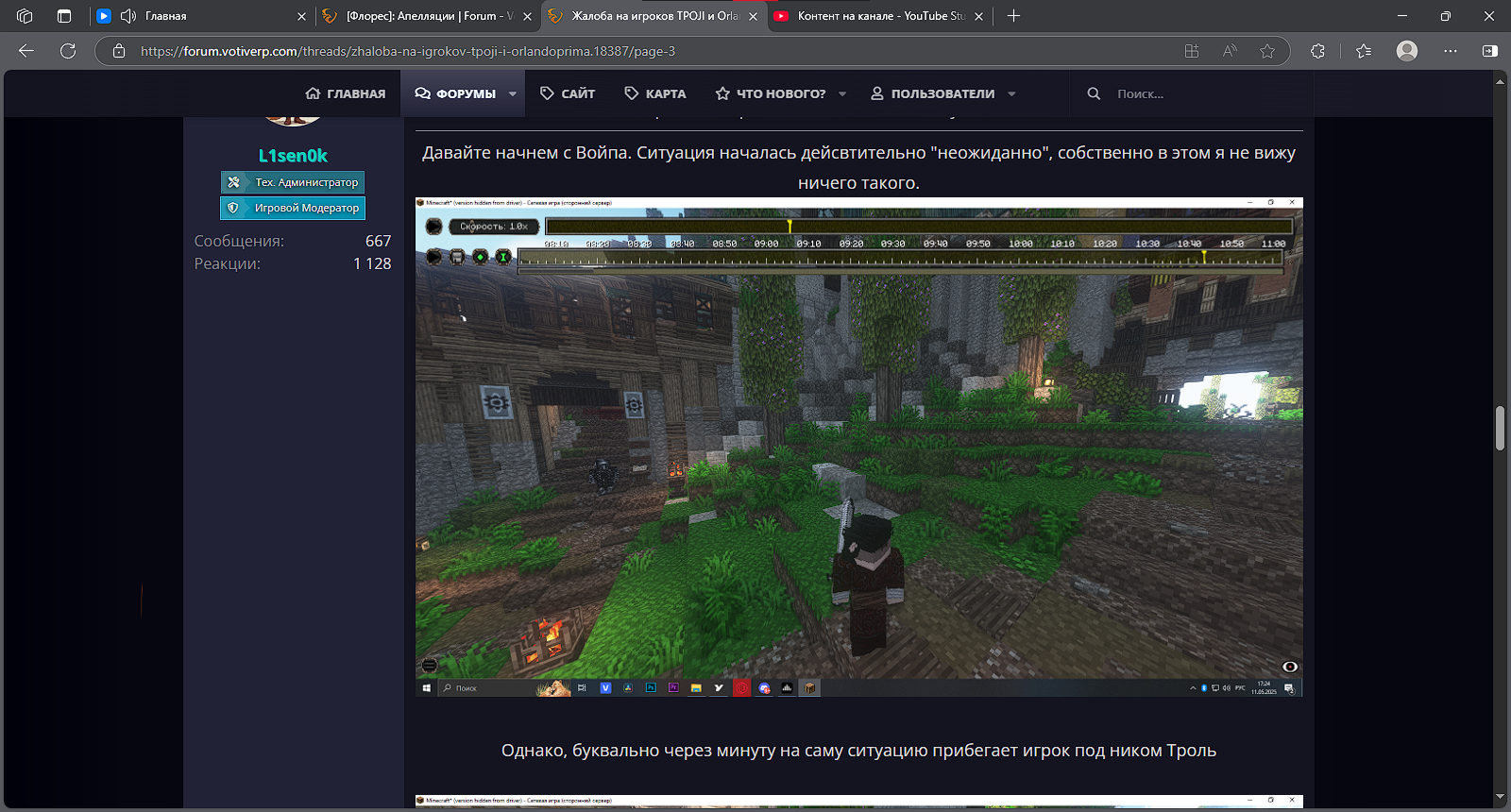This screenshot has height=812, width=1511.
Task: Open browser workspaces icon
Action: click(x=25, y=16)
